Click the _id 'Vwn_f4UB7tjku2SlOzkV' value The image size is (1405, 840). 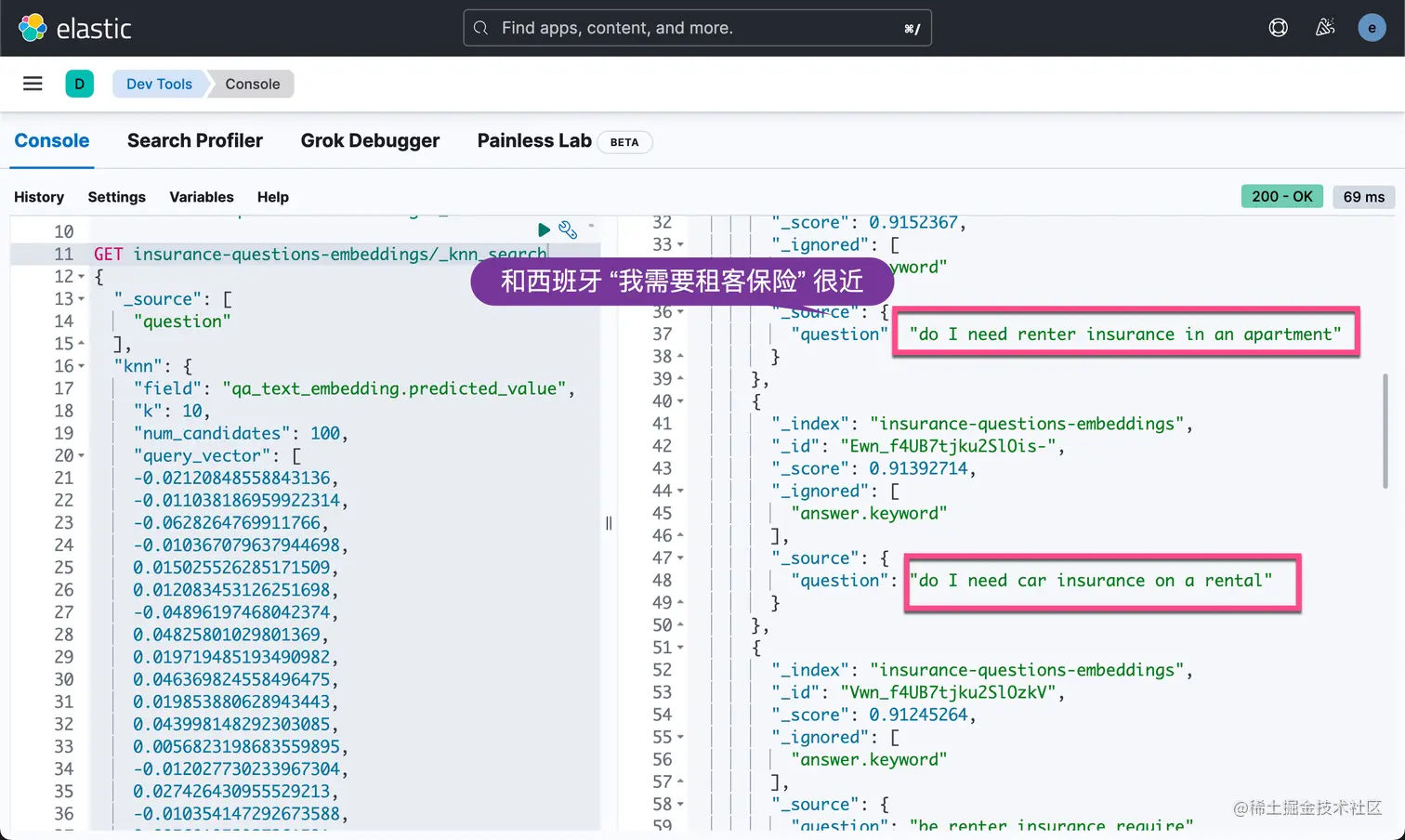click(x=947, y=692)
